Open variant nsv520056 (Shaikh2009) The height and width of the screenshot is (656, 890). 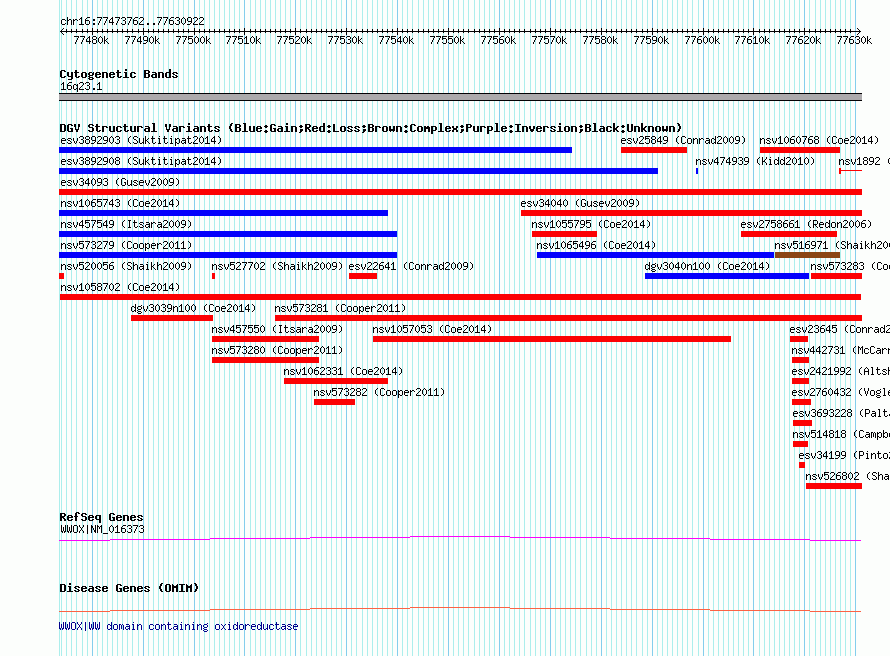(126, 266)
